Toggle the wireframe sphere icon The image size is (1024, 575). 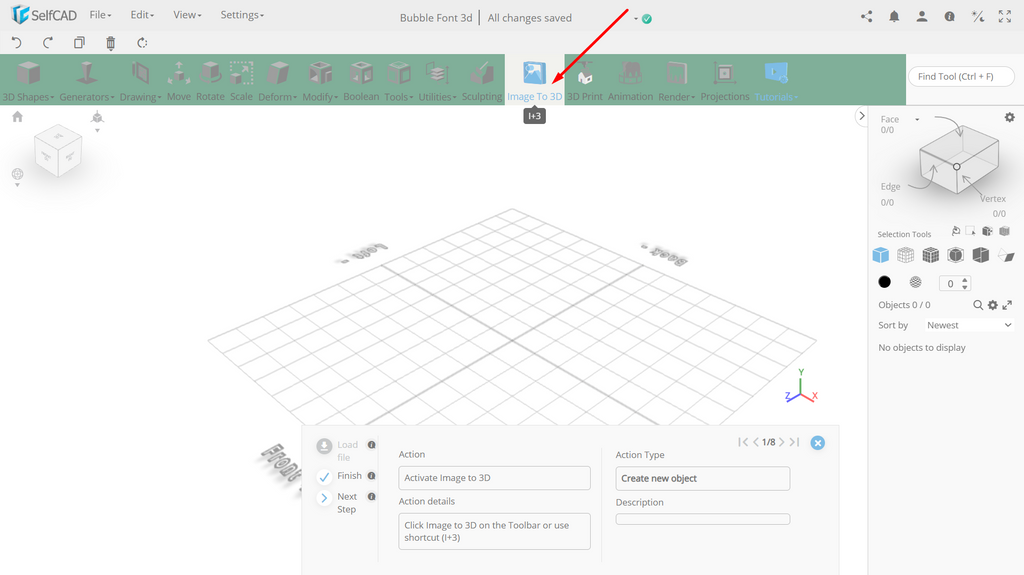point(916,282)
